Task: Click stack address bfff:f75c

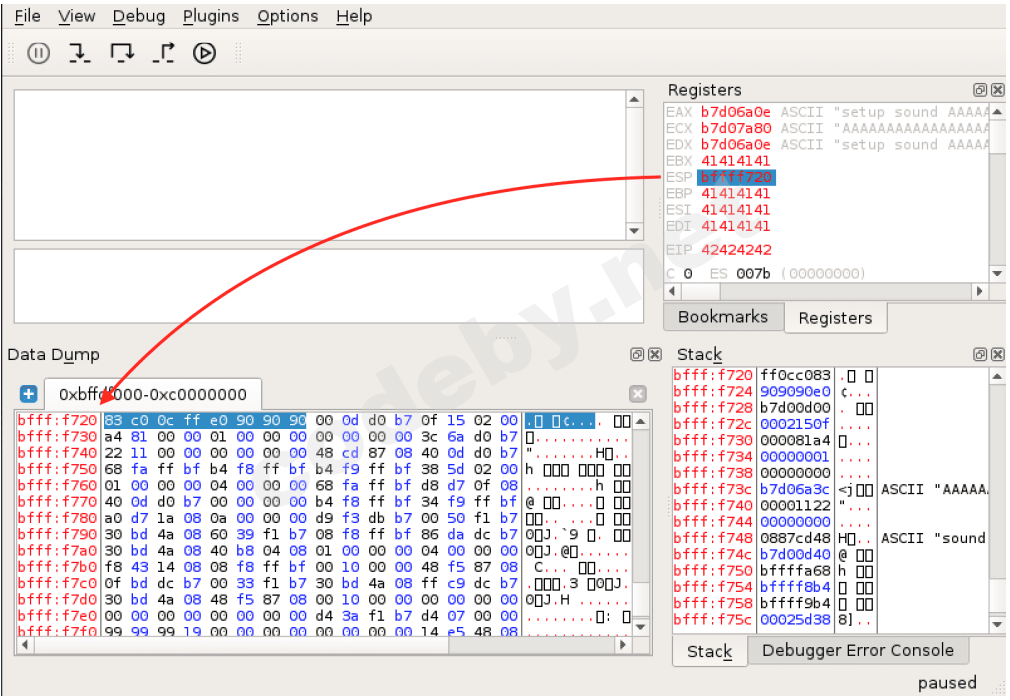Action: coord(713,620)
